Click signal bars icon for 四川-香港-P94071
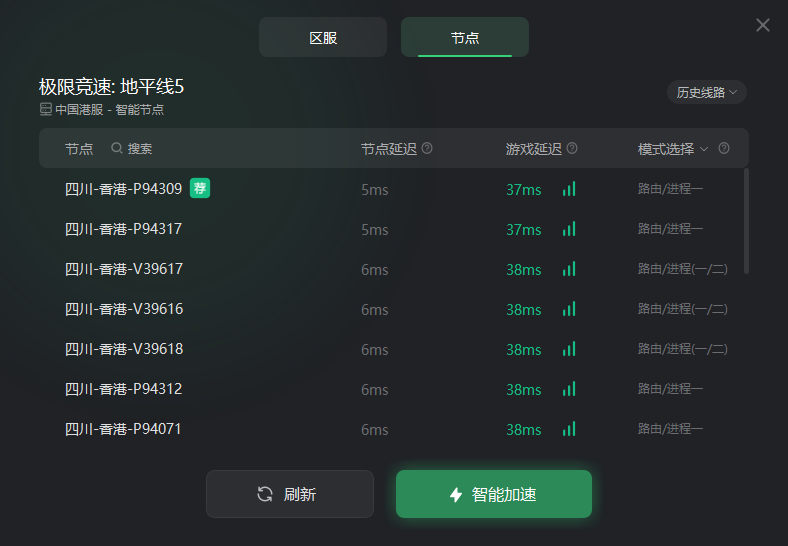 [x=569, y=429]
